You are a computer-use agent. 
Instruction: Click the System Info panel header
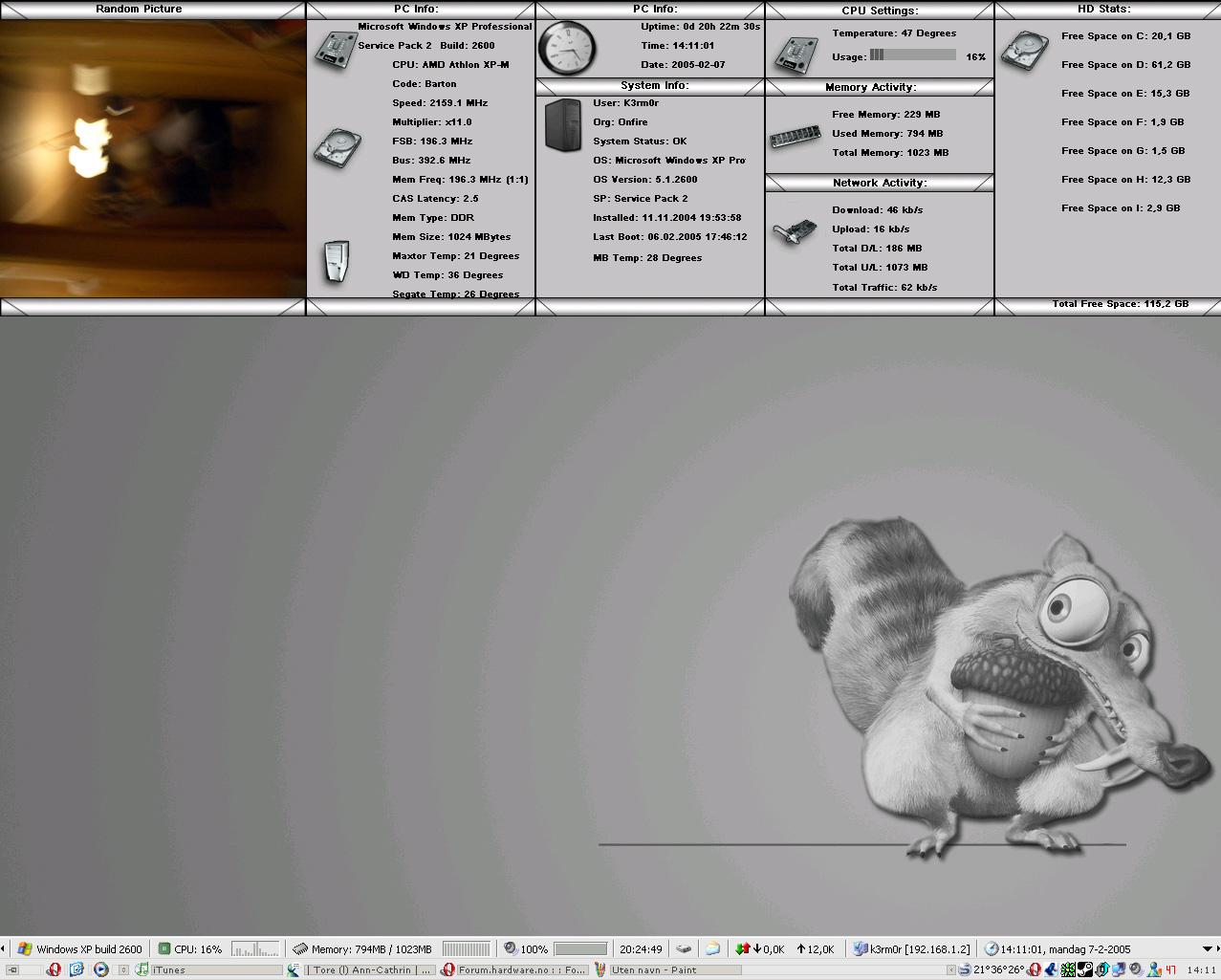coord(650,85)
